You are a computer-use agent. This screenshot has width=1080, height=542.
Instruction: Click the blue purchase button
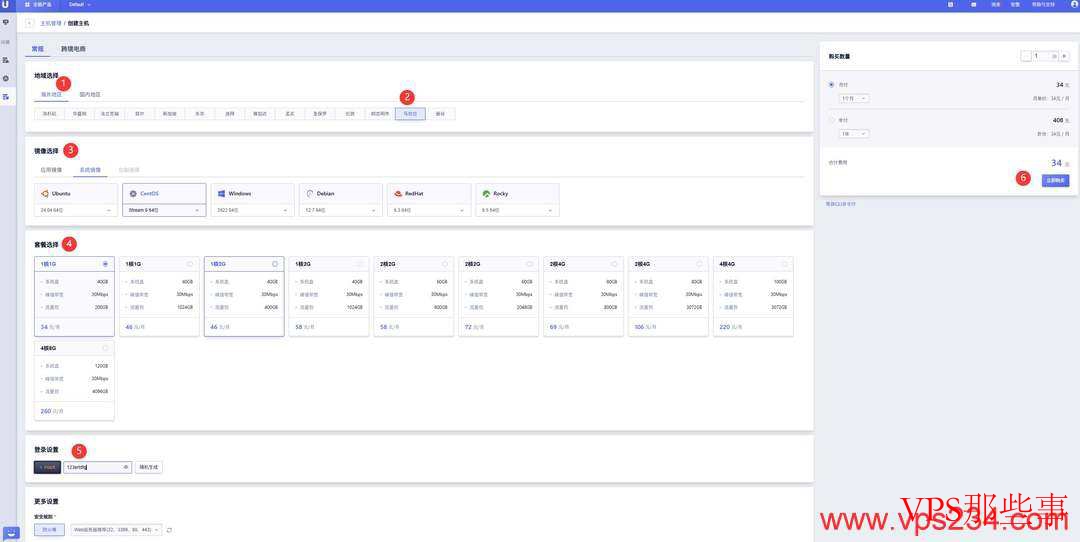1055,180
